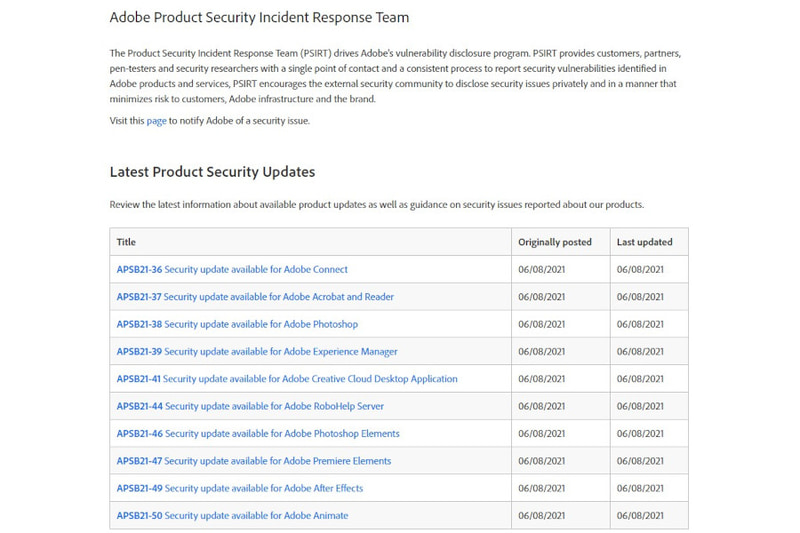
Task: Open APSB21-36 Adobe Connect security update
Action: pyautogui.click(x=232, y=269)
